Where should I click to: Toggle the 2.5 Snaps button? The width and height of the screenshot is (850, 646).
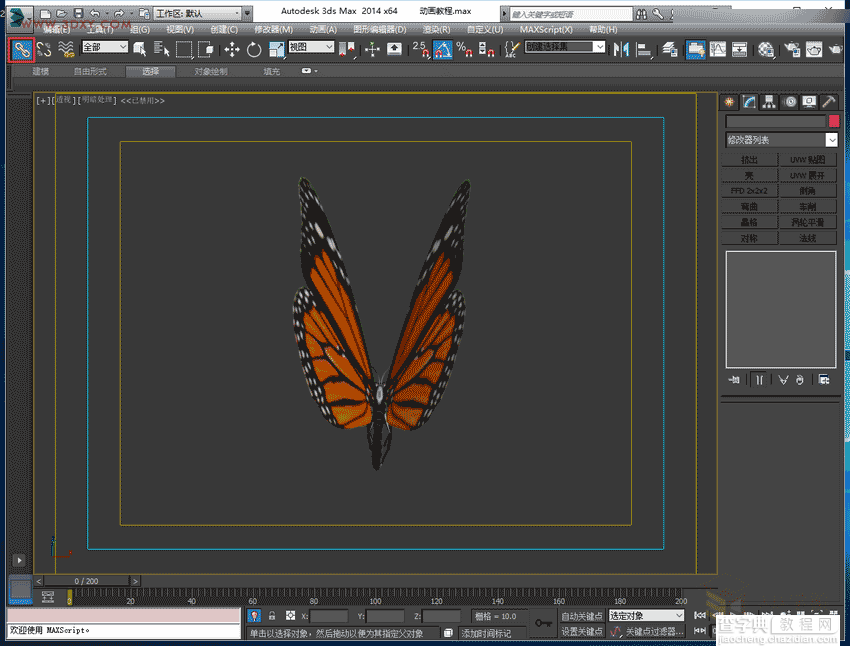tap(421, 49)
